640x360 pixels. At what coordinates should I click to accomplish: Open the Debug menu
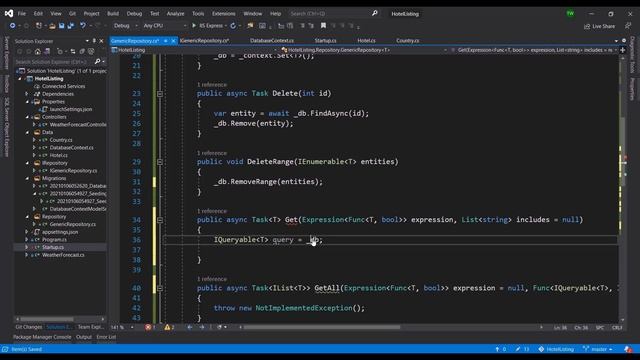point(134,13)
